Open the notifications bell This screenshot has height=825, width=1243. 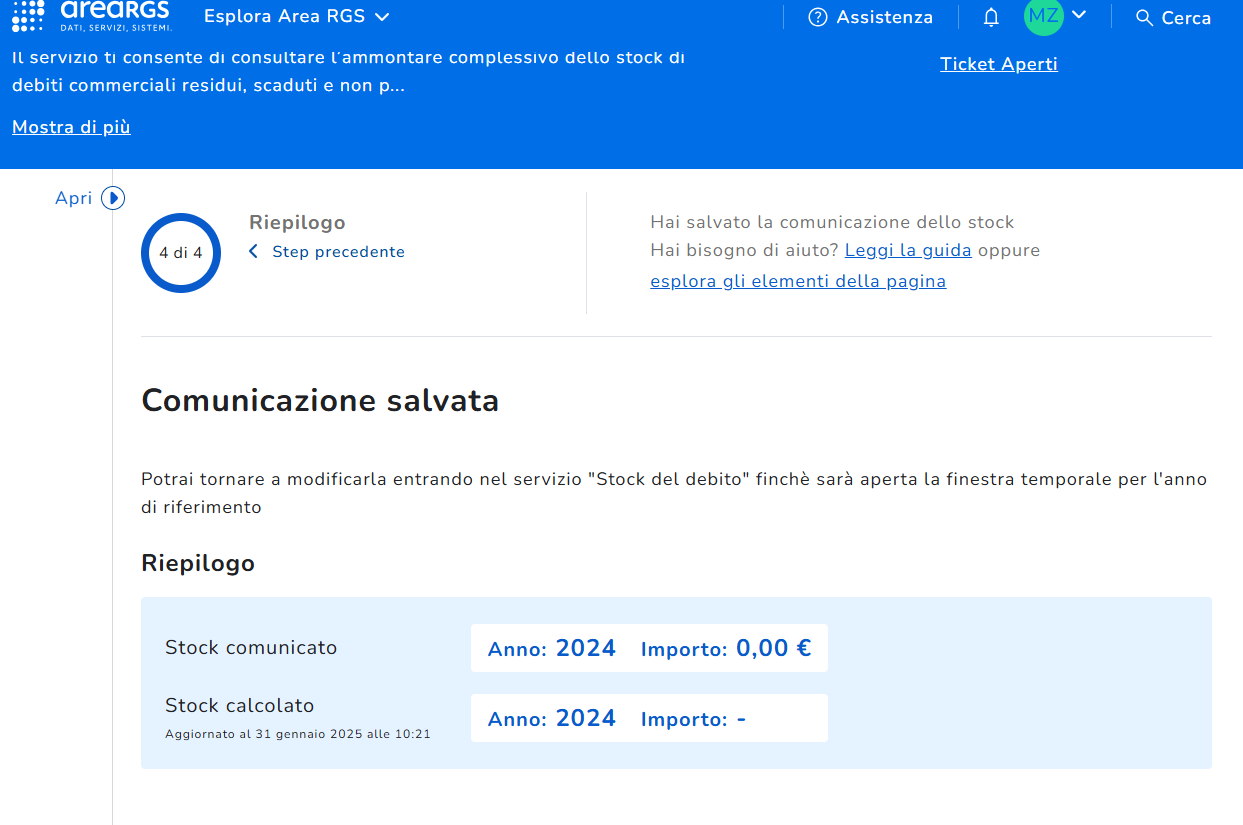(x=991, y=17)
